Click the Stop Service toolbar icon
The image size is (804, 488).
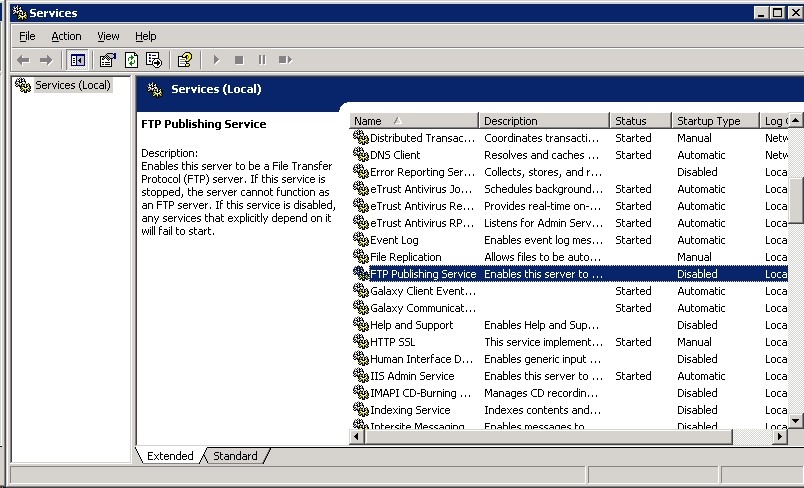[239, 60]
